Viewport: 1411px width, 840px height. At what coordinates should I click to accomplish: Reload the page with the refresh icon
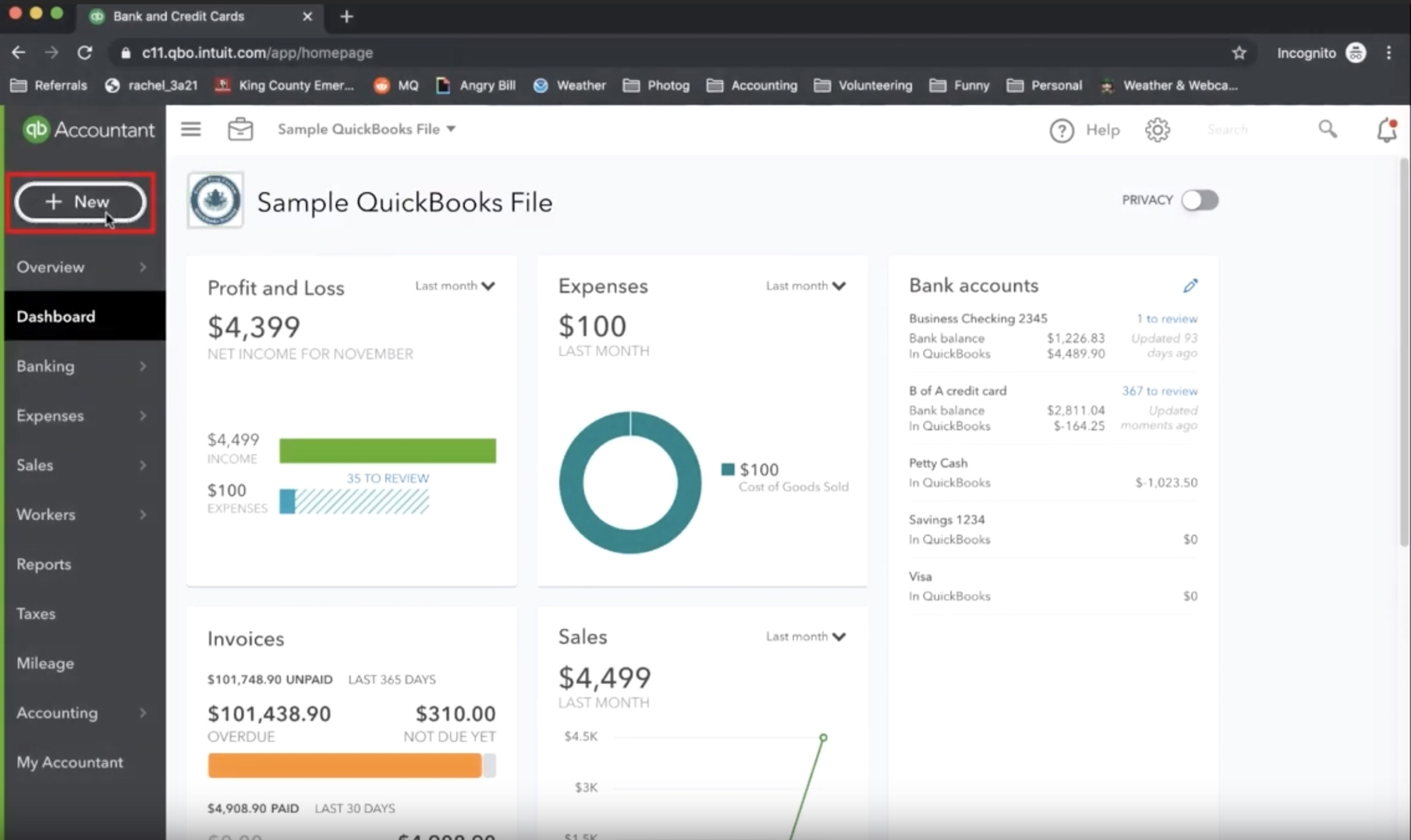click(x=85, y=53)
